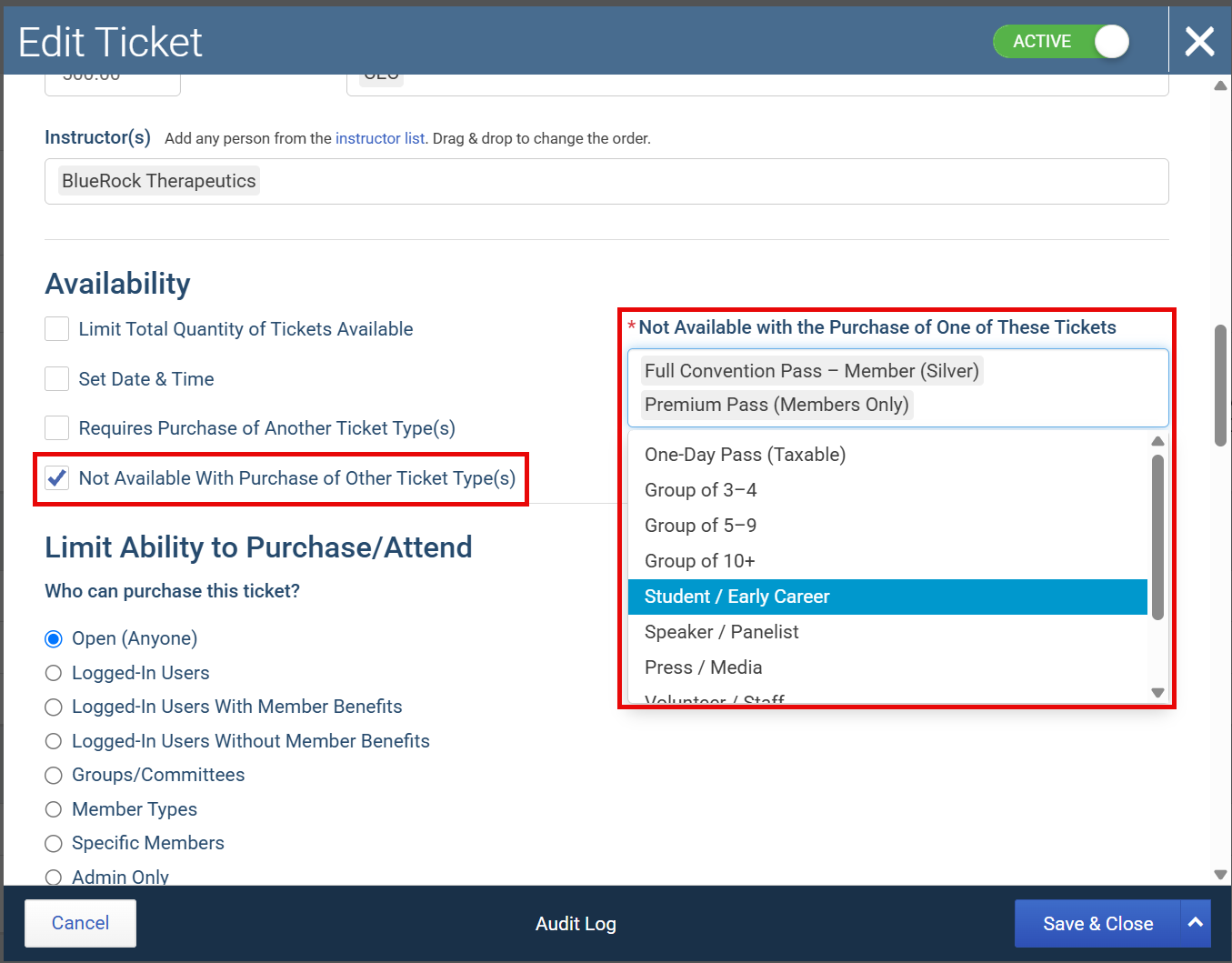Choose Logged-In Users Without Member Benefits
Viewport: 1232px width, 963px height.
(54, 741)
